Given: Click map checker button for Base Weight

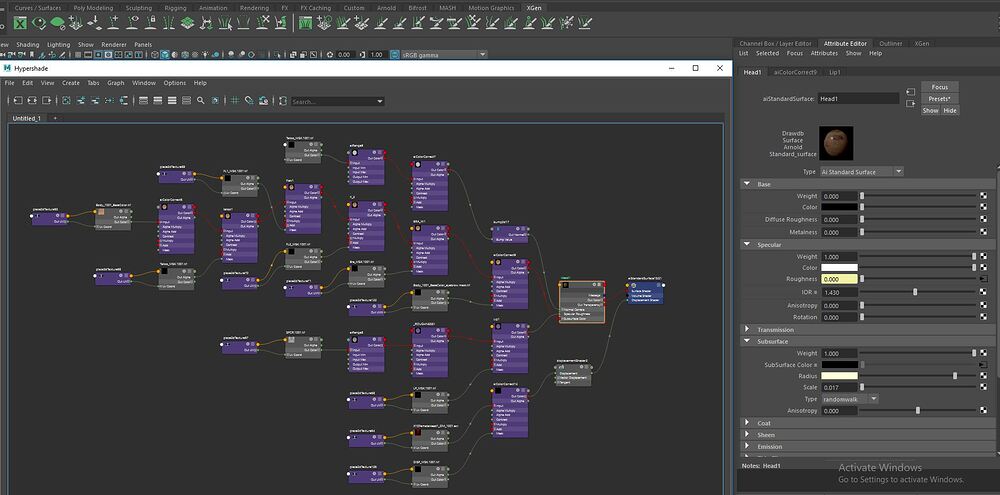Looking at the screenshot, I should coord(983,196).
